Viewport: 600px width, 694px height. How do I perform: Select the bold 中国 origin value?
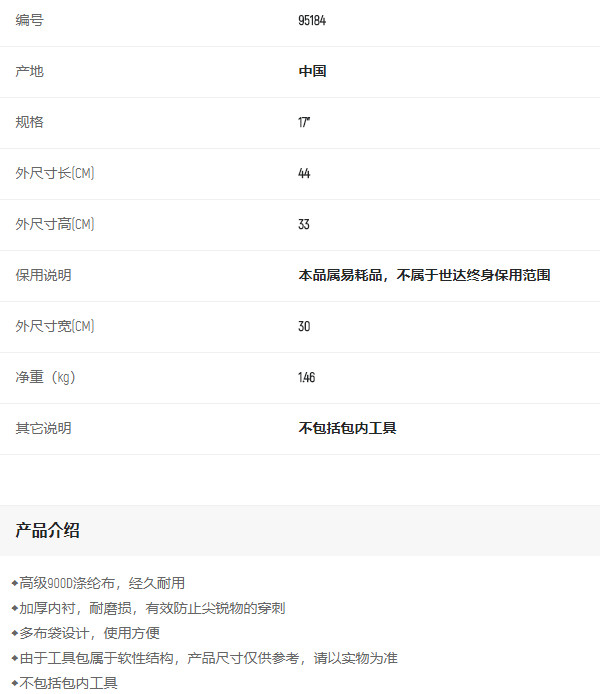[x=312, y=72]
